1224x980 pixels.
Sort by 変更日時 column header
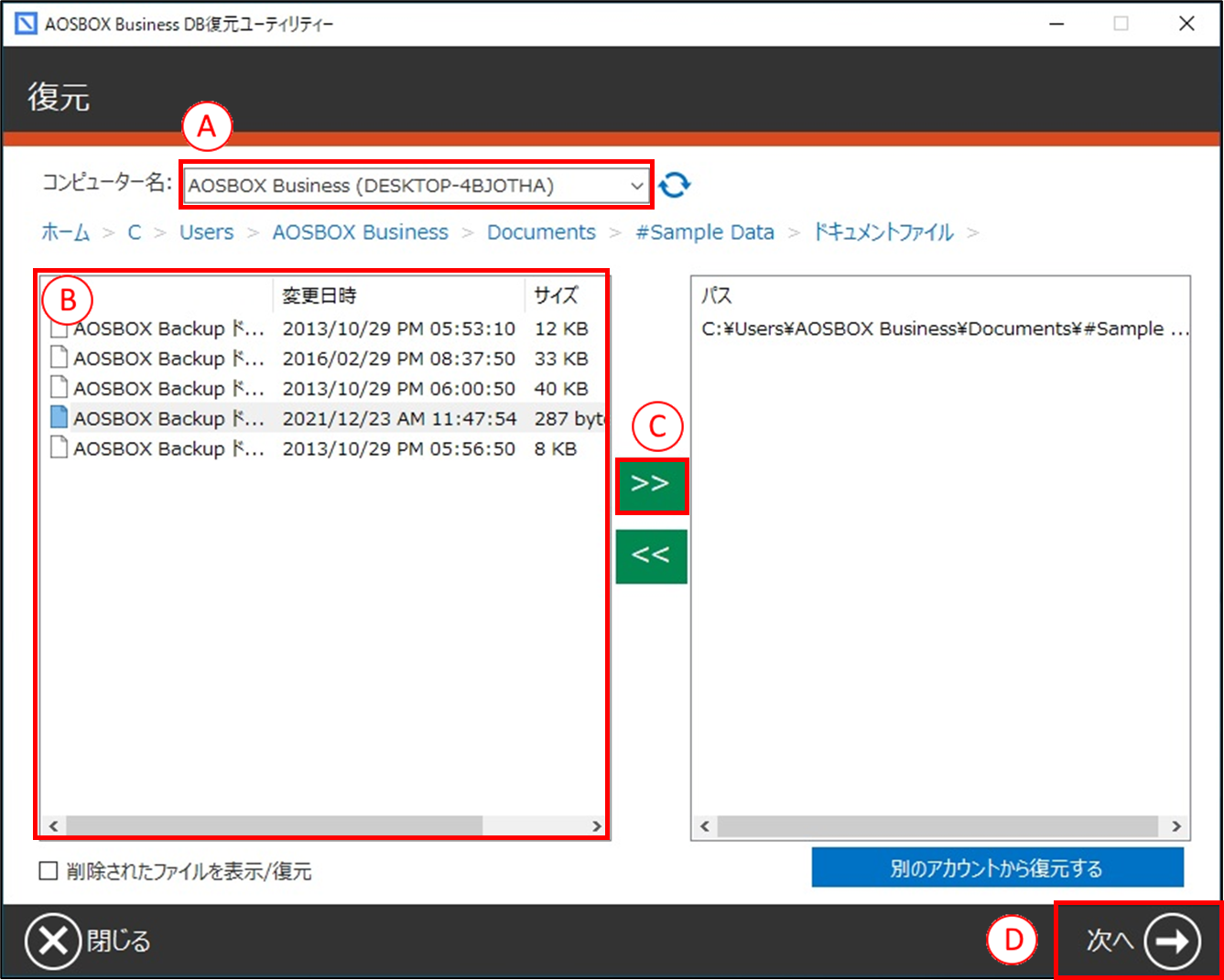pos(398,296)
